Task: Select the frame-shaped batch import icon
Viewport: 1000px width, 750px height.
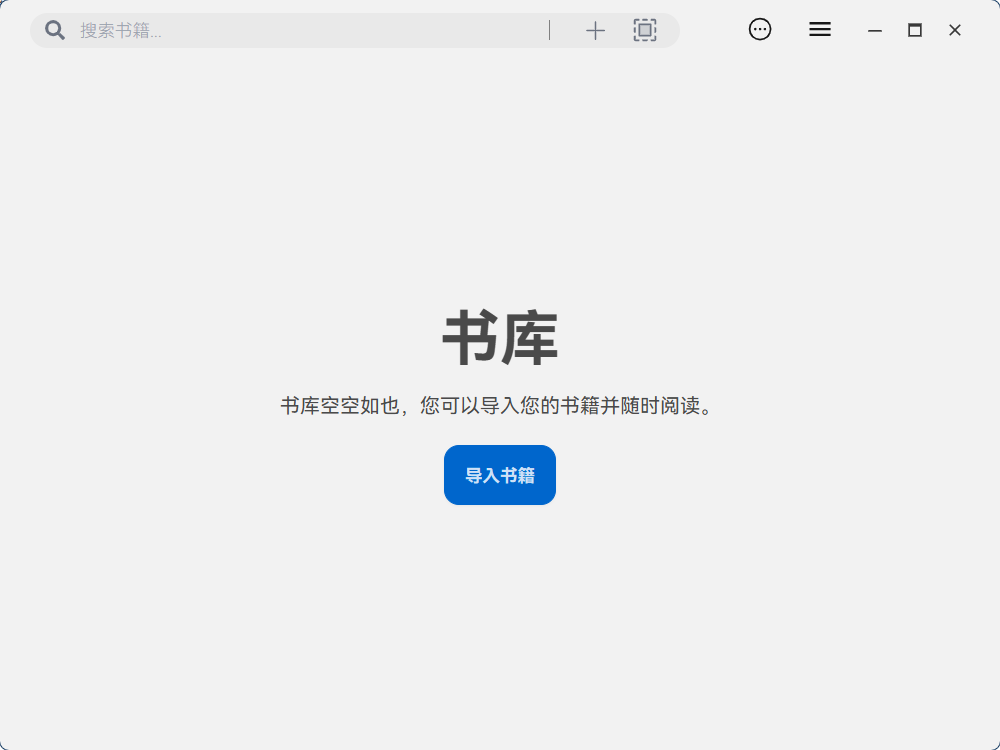Action: [x=645, y=30]
